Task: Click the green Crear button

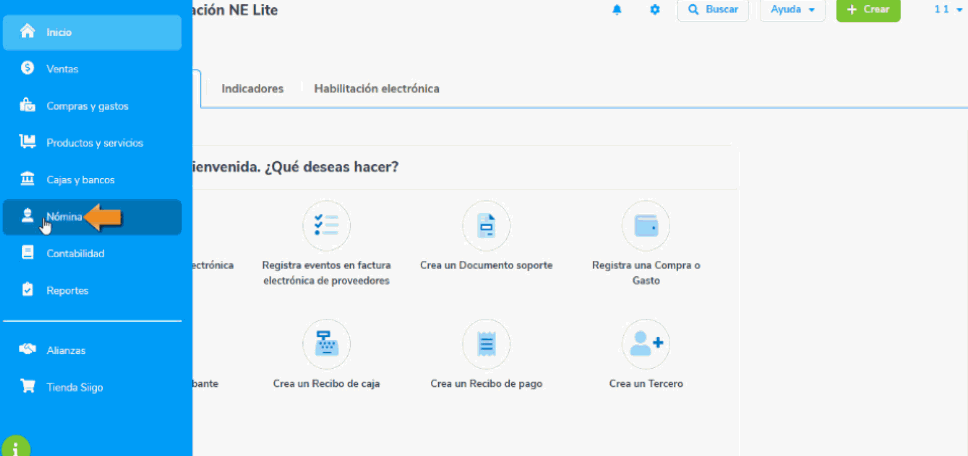Action: [x=868, y=10]
